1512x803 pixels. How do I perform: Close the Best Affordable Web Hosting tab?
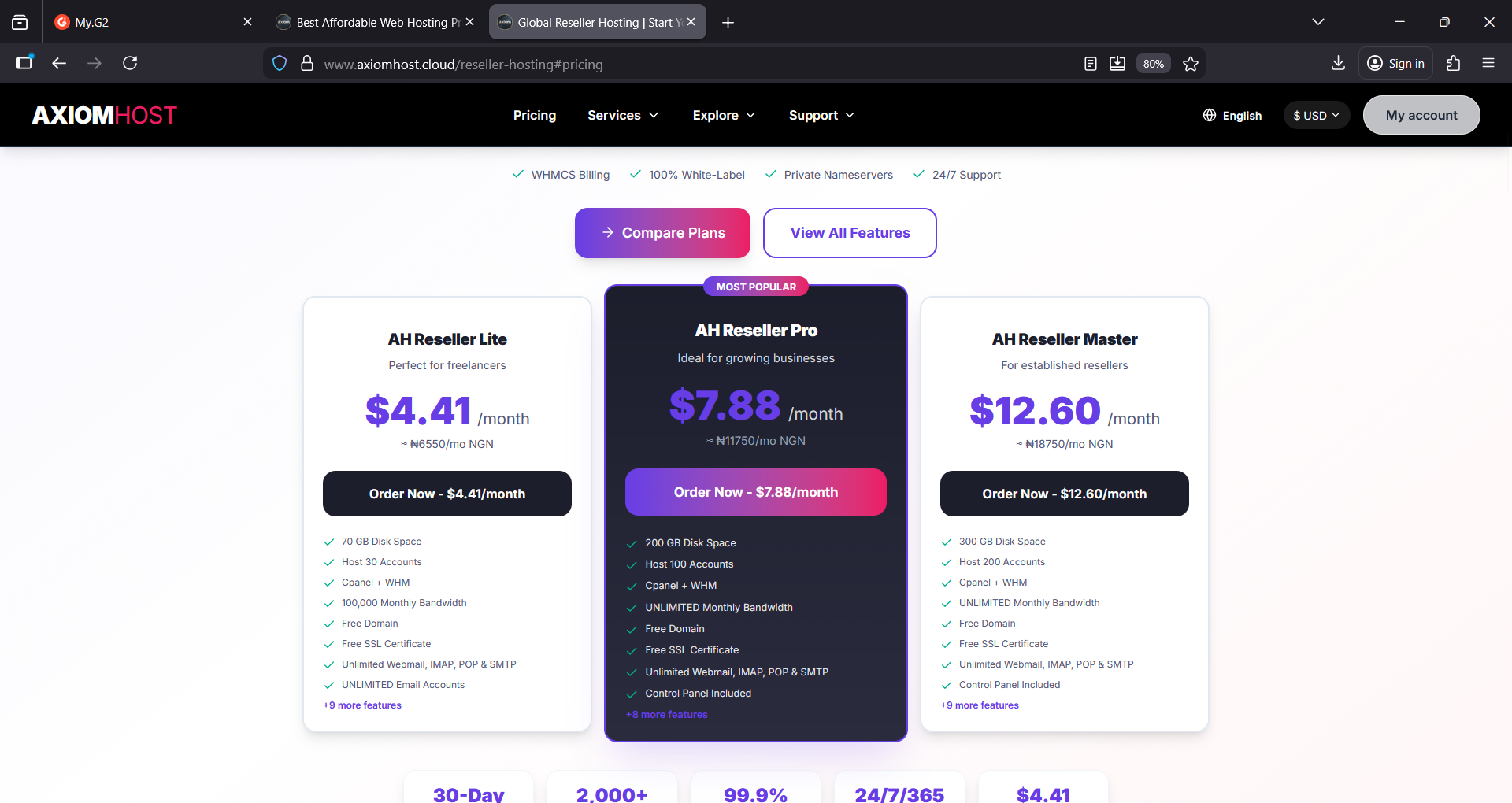(469, 22)
